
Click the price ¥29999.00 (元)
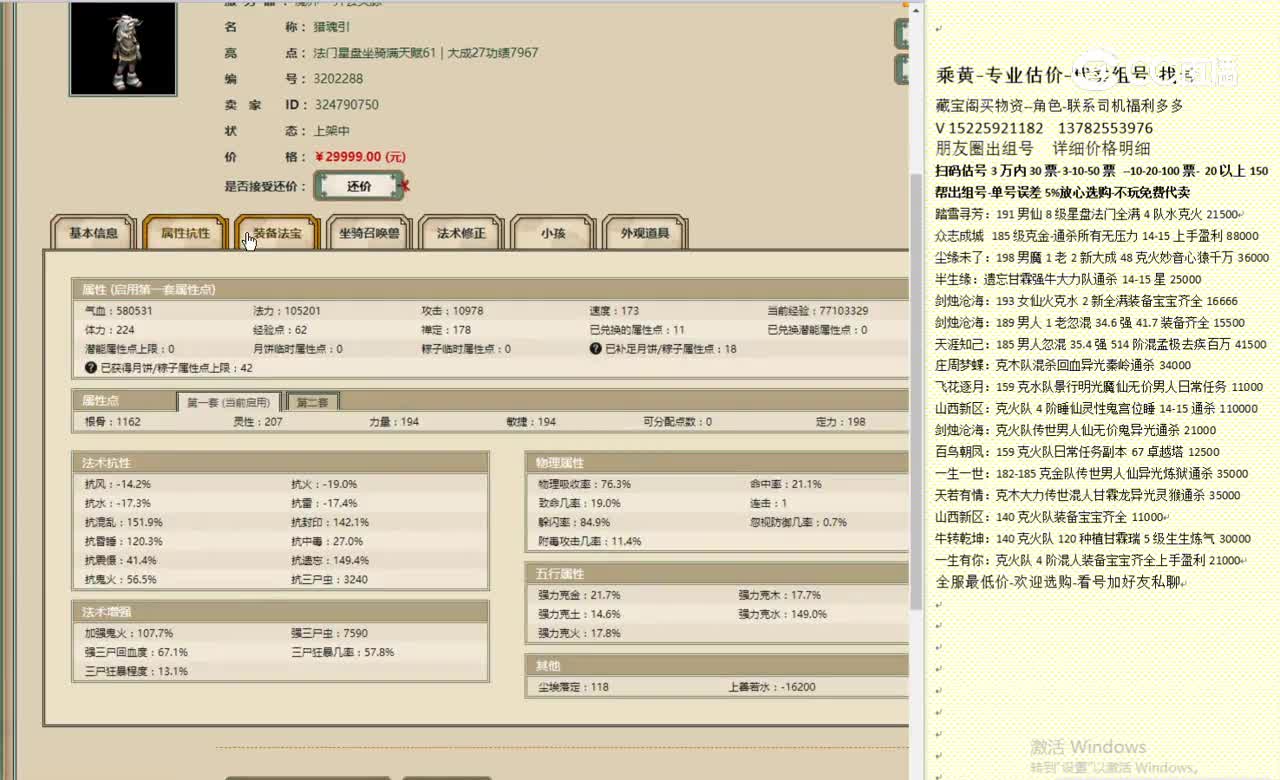tap(360, 156)
